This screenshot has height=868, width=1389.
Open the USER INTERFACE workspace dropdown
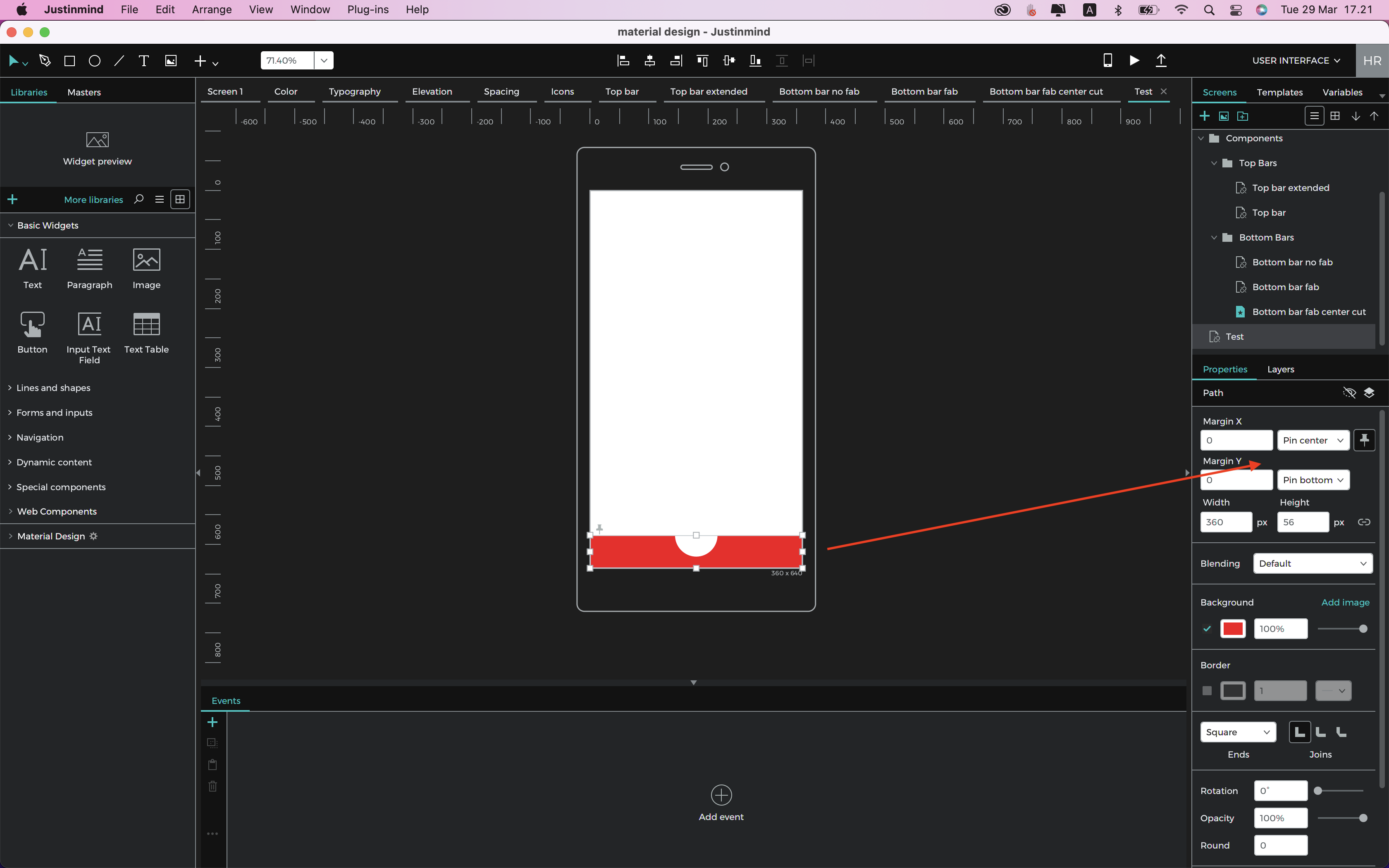pos(1296,60)
